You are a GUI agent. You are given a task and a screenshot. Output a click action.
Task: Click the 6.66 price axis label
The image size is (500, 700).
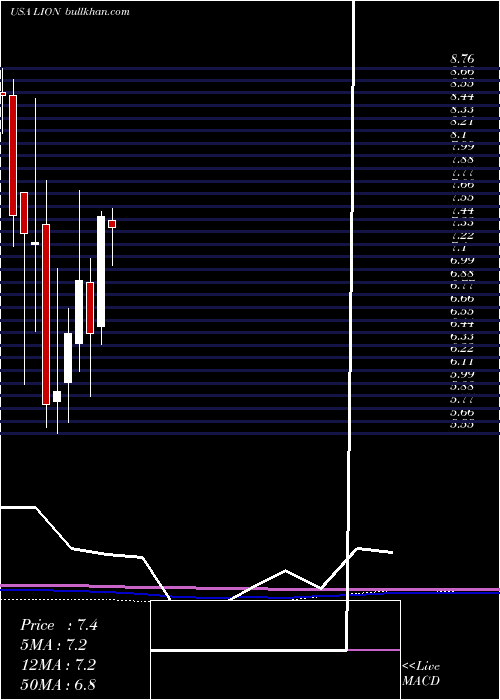[462, 298]
